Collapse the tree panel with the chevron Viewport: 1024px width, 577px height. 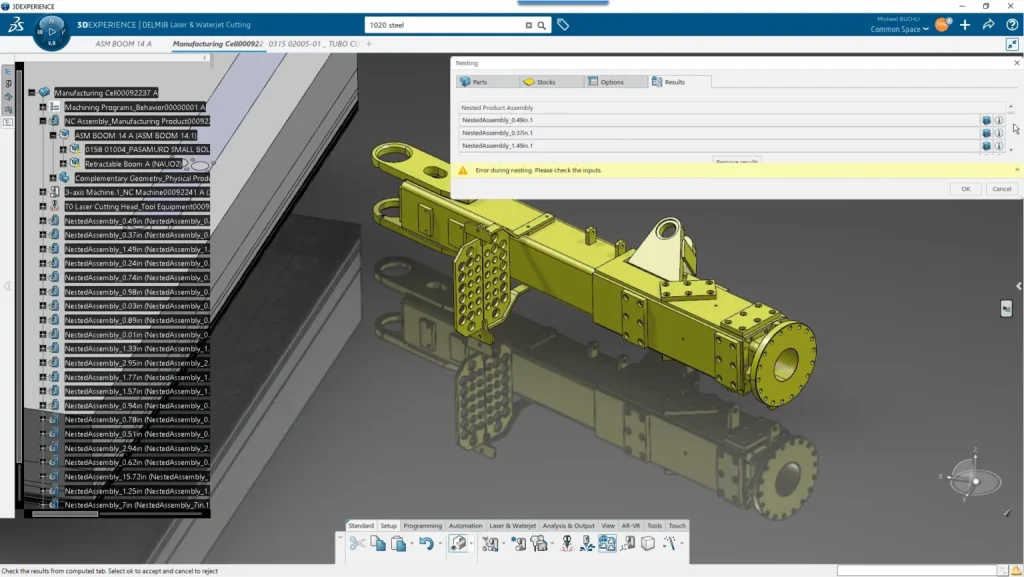tap(204, 58)
